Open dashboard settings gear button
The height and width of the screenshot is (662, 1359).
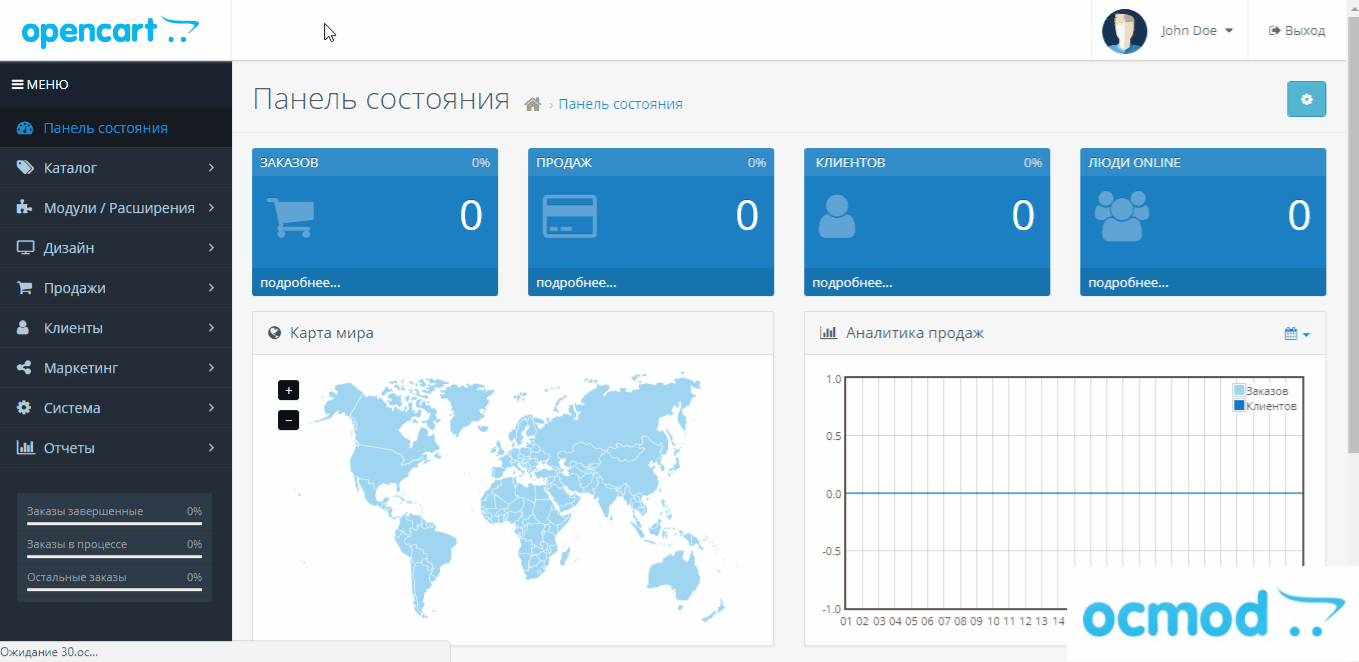pyautogui.click(x=1305, y=99)
